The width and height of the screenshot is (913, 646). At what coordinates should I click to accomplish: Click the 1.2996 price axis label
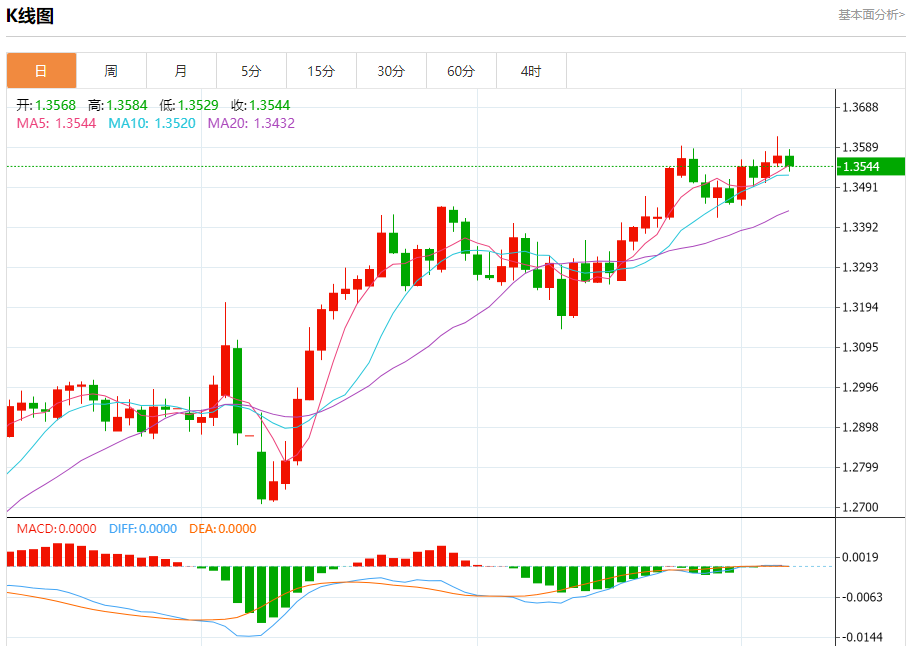point(861,387)
